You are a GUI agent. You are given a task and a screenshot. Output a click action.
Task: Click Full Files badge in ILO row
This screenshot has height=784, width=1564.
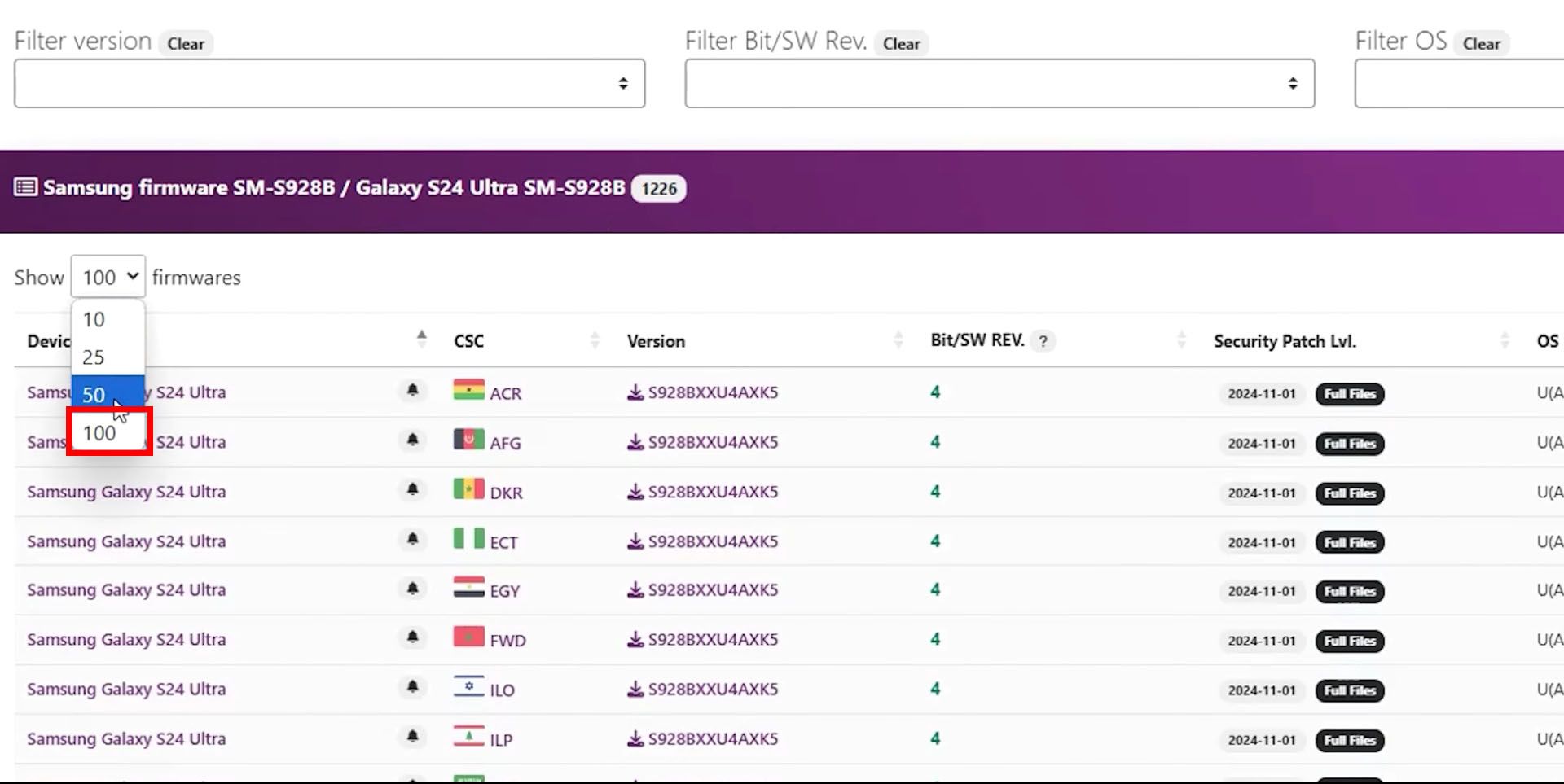[1350, 690]
